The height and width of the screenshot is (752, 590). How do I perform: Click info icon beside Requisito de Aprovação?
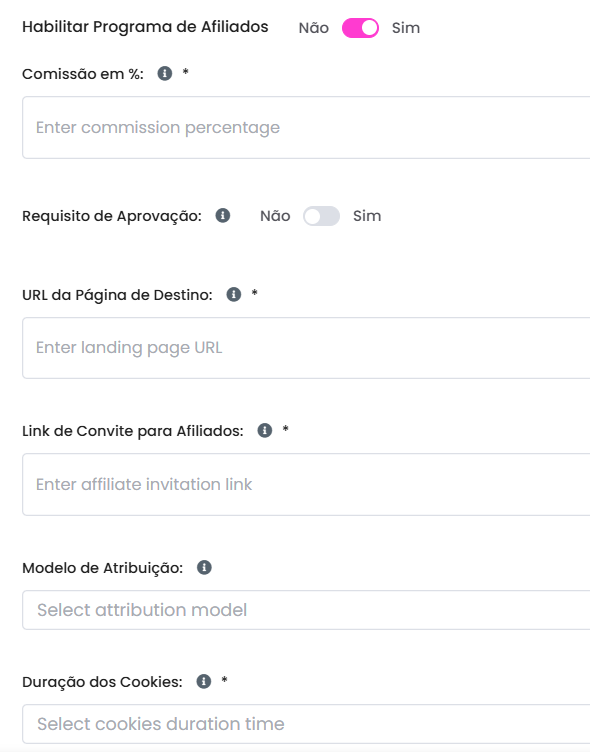tap(223, 215)
